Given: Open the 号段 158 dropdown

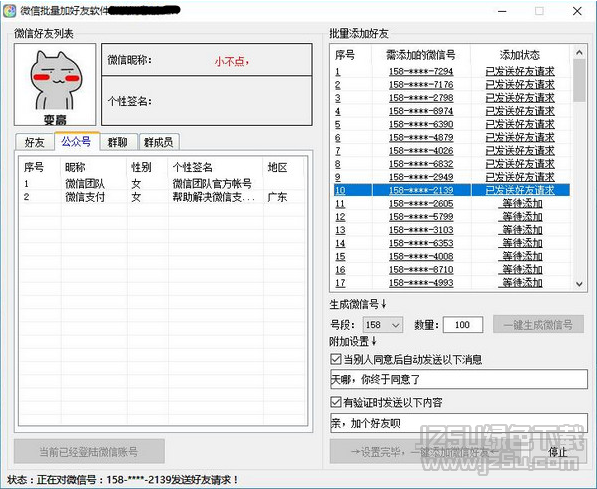Looking at the screenshot, I should [383, 325].
